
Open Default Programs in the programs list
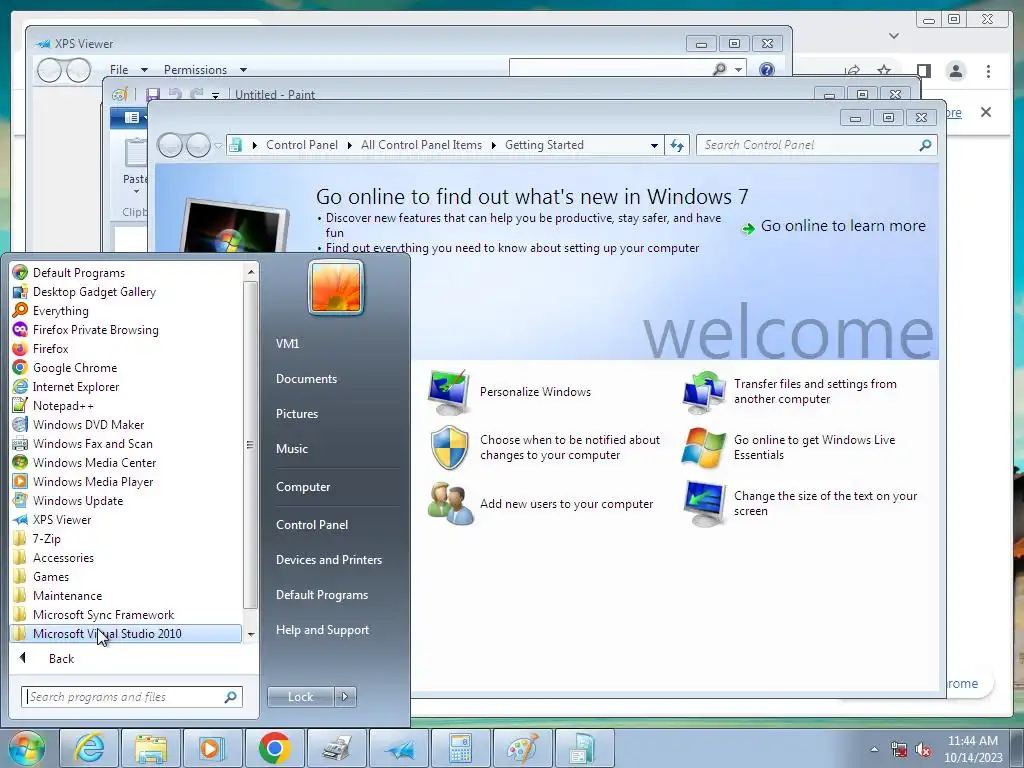[x=78, y=273]
